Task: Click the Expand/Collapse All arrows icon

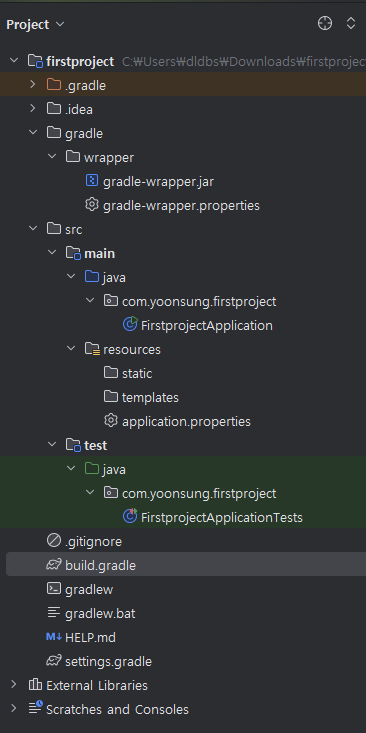Action: [351, 23]
